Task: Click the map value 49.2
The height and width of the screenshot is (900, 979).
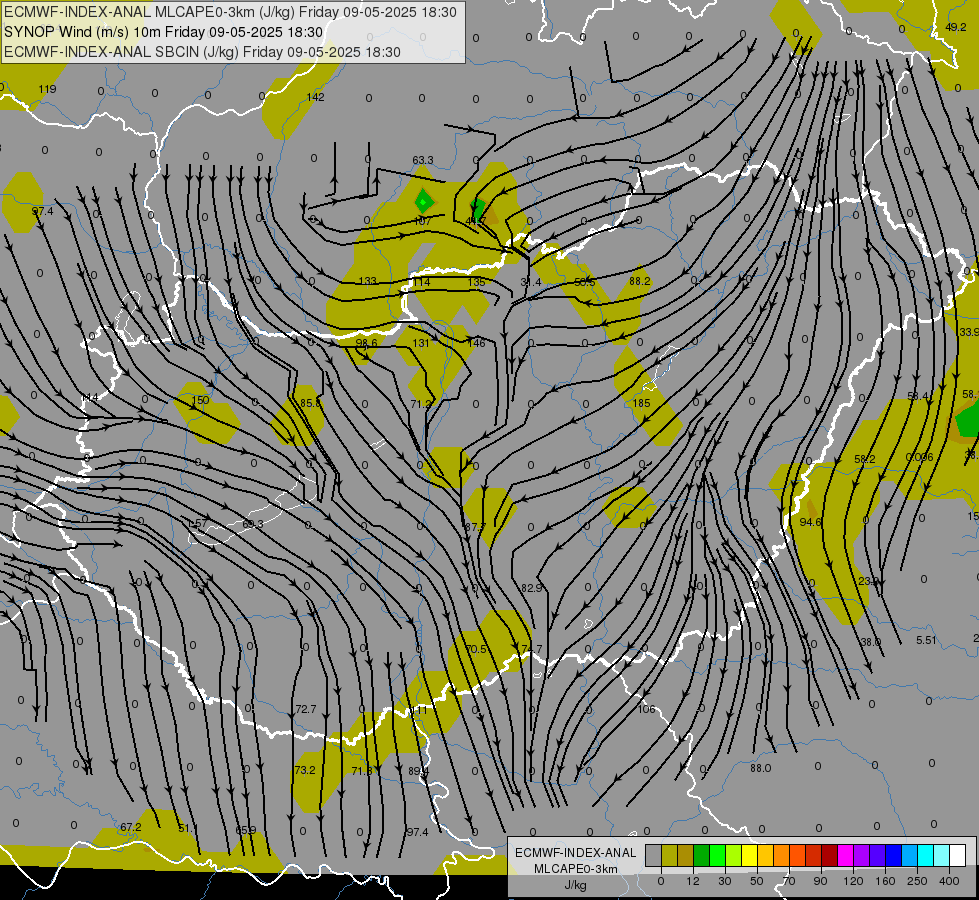Action: [x=956, y=27]
